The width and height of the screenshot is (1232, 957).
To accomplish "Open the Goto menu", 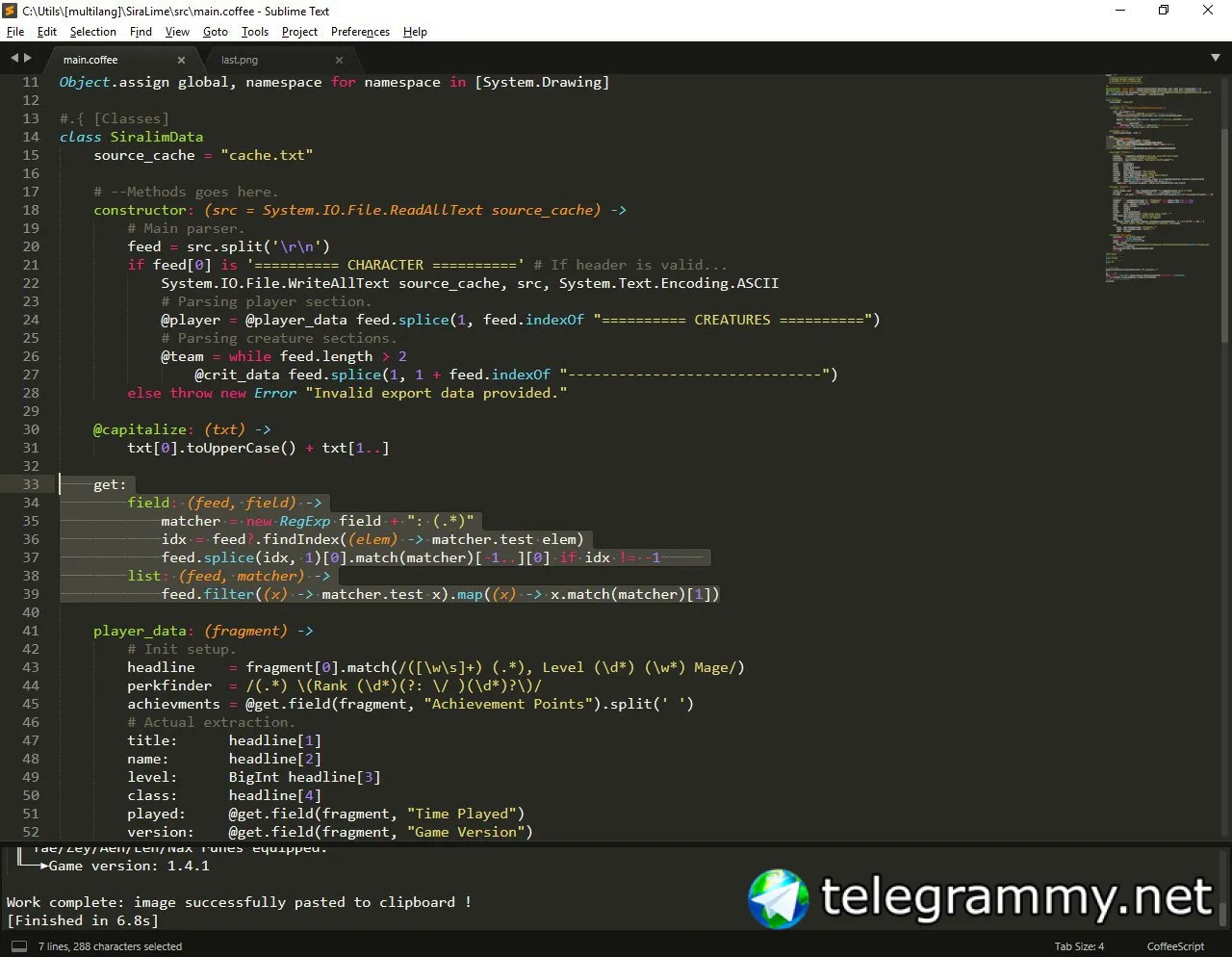I will click(216, 32).
